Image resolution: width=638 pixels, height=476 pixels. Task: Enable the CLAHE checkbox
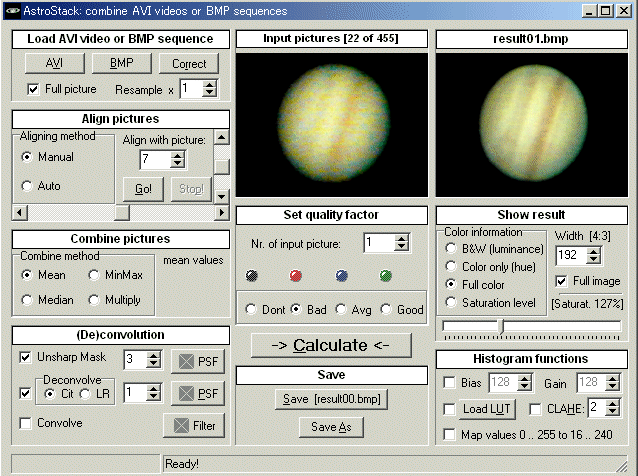pyautogui.click(x=535, y=409)
